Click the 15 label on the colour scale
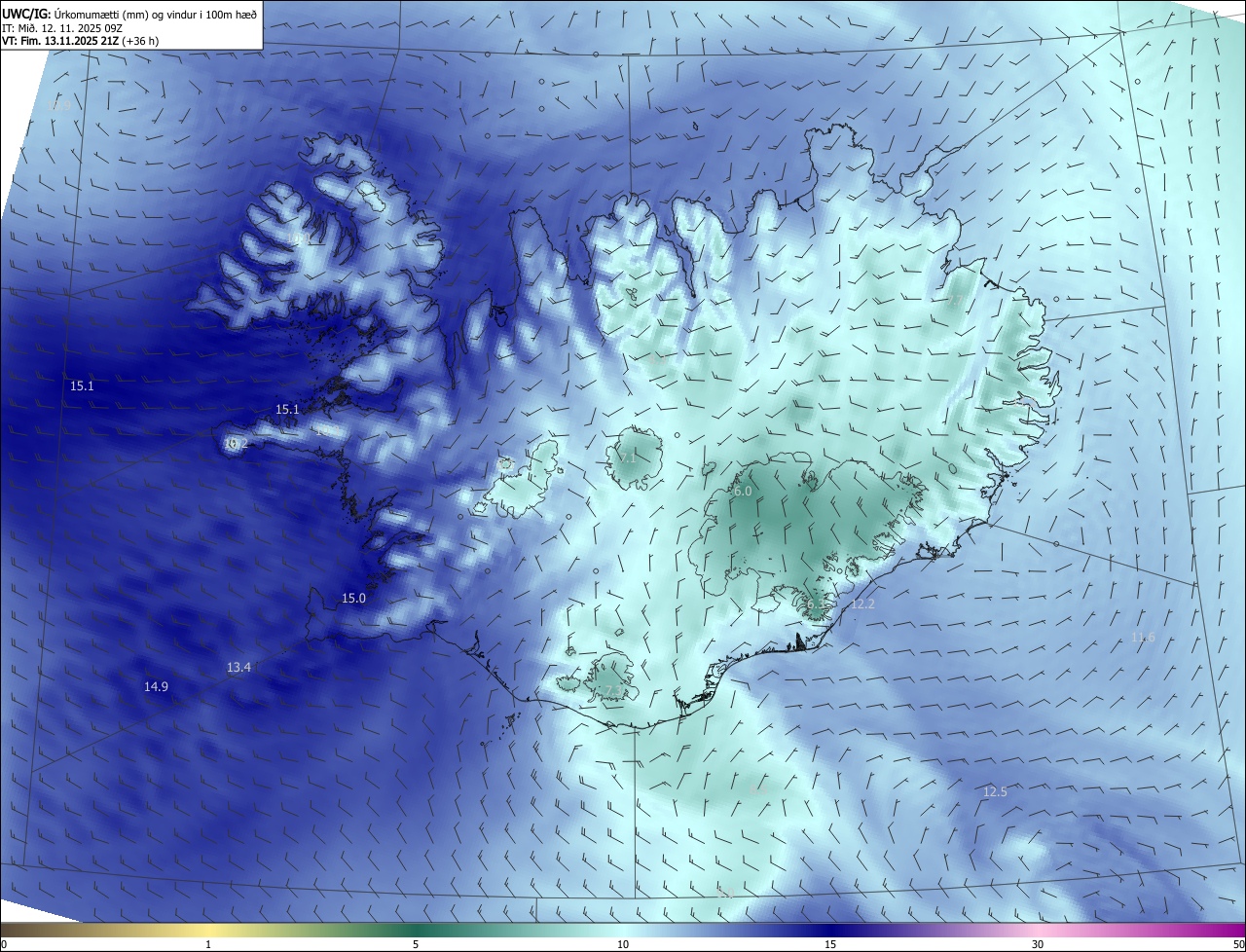The height and width of the screenshot is (952, 1246). pyautogui.click(x=830, y=944)
